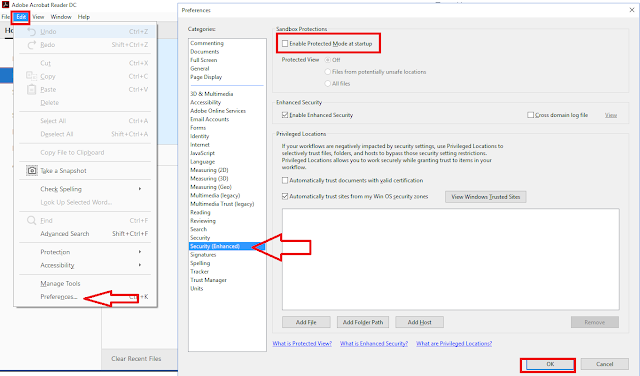
Task: Select JavaScript category
Action: click(x=202, y=153)
